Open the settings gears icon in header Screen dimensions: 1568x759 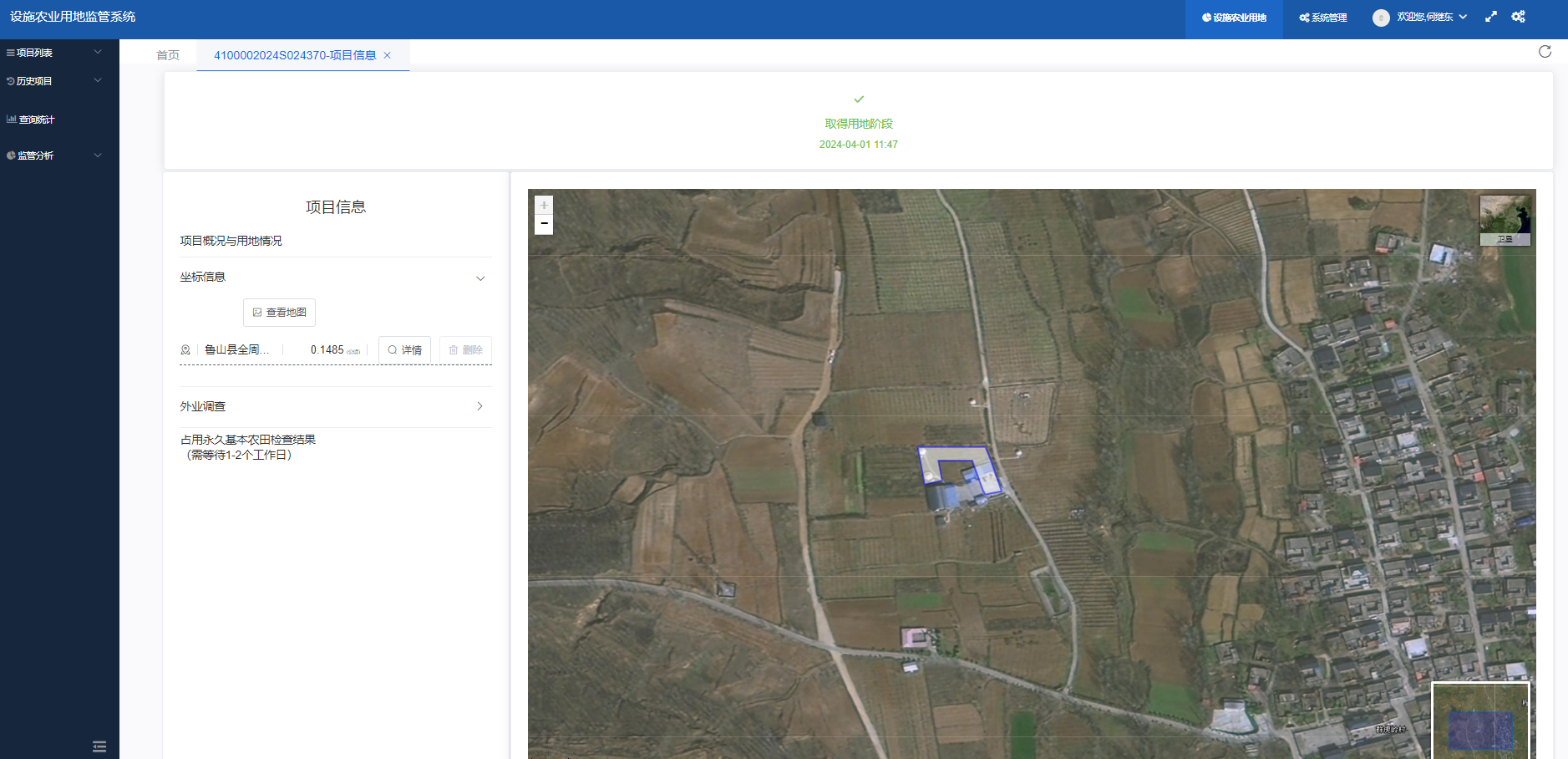(x=1518, y=17)
